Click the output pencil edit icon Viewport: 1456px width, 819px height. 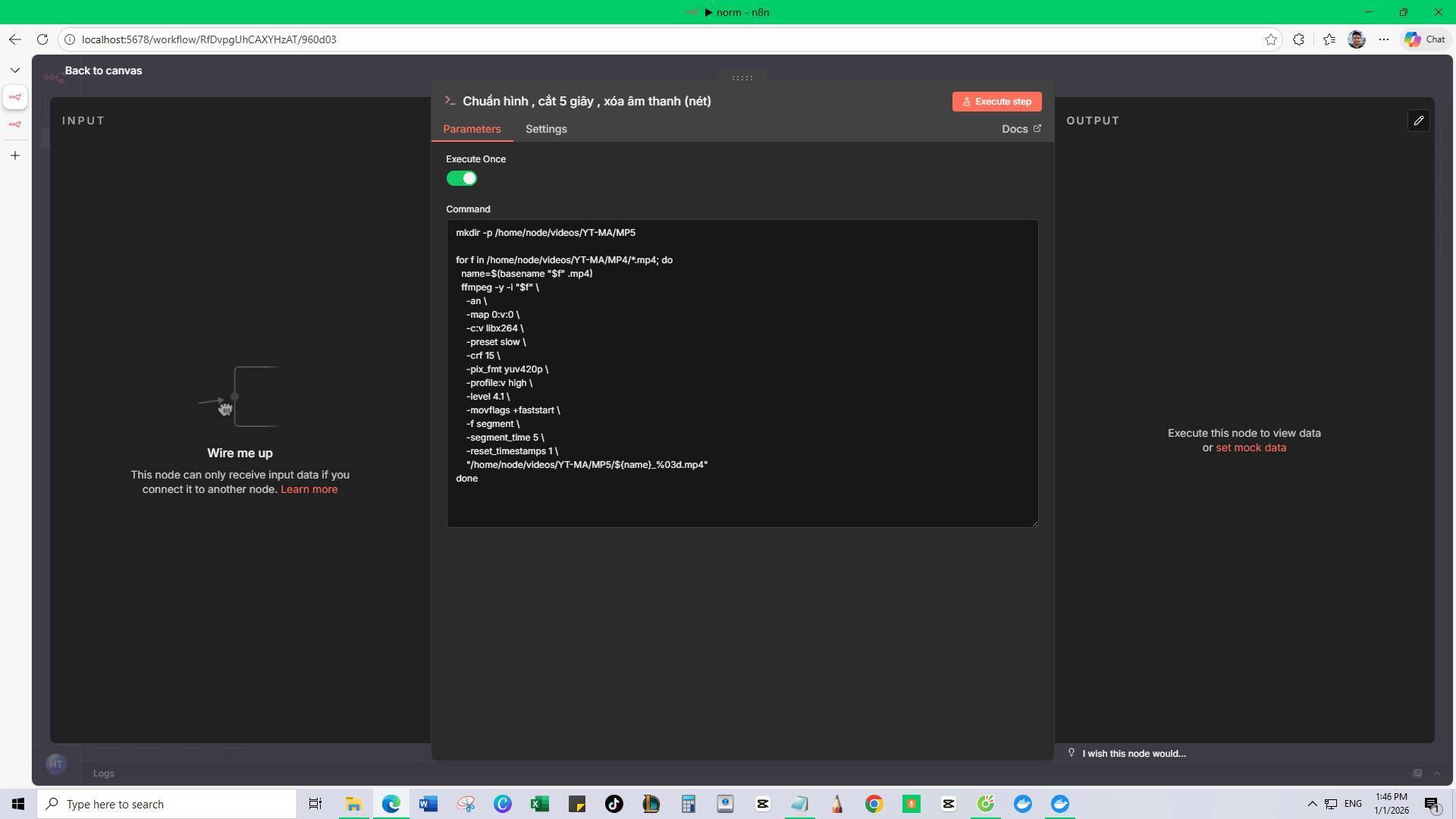coord(1418,121)
